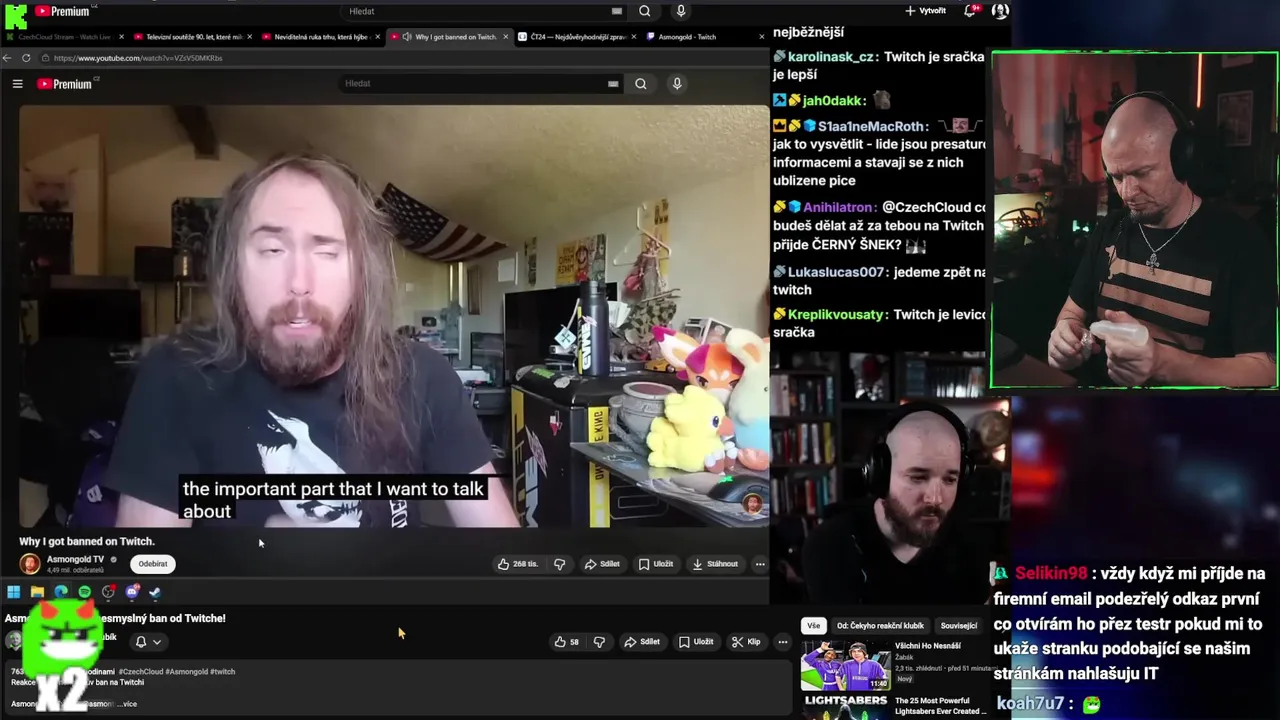Reload the page with the refresh icon
Screen dimensions: 1280x720
(x=26, y=58)
